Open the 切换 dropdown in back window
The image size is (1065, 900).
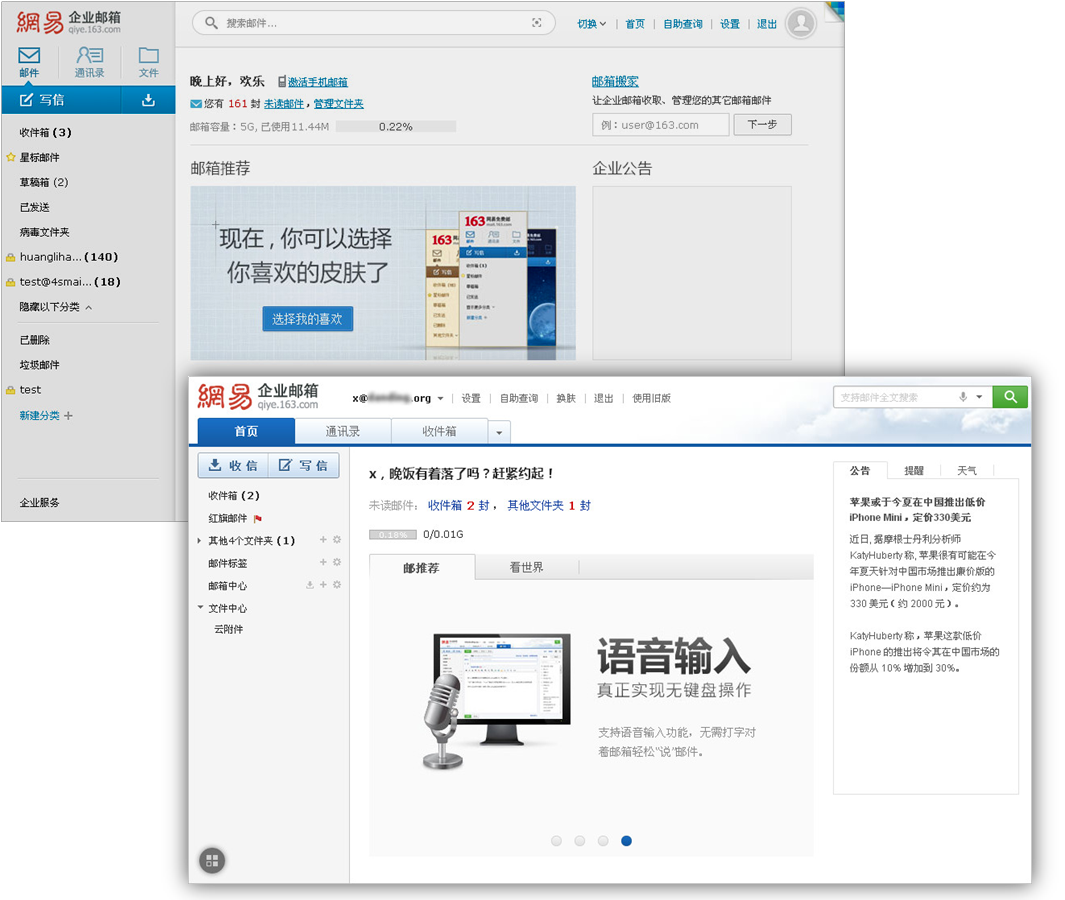click(x=591, y=24)
